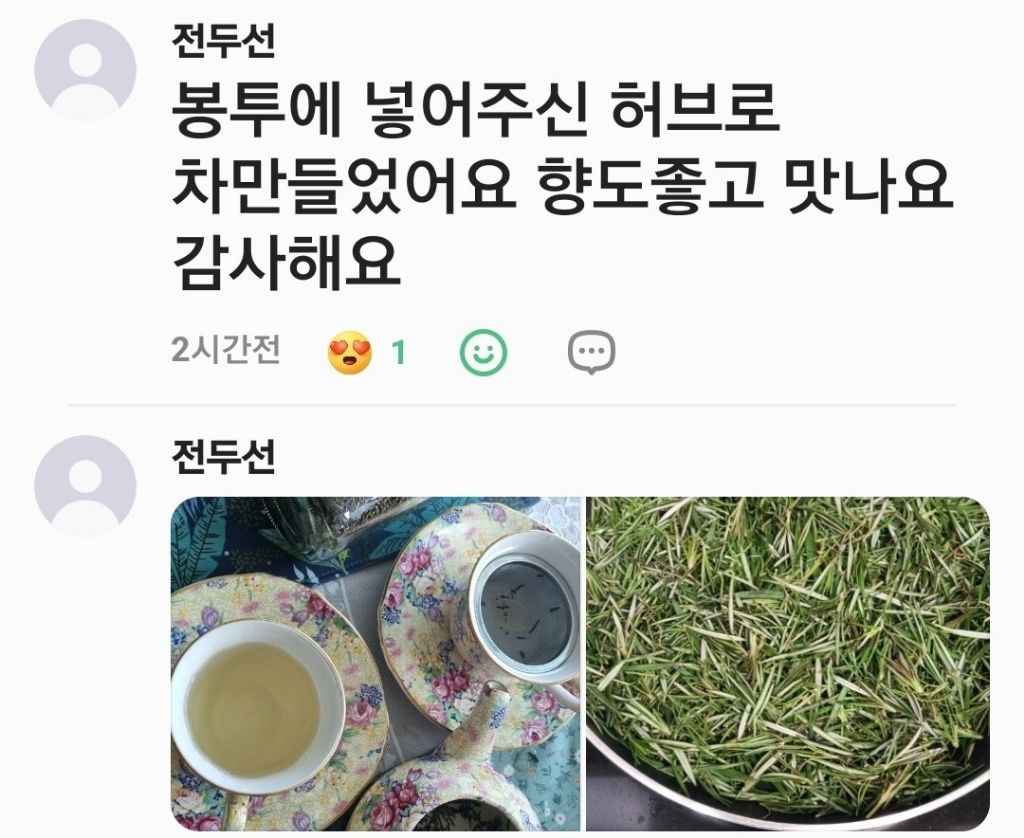This screenshot has width=1024, height=838.
Task: Add a reaction with the green smiley icon
Action: pyautogui.click(x=483, y=352)
